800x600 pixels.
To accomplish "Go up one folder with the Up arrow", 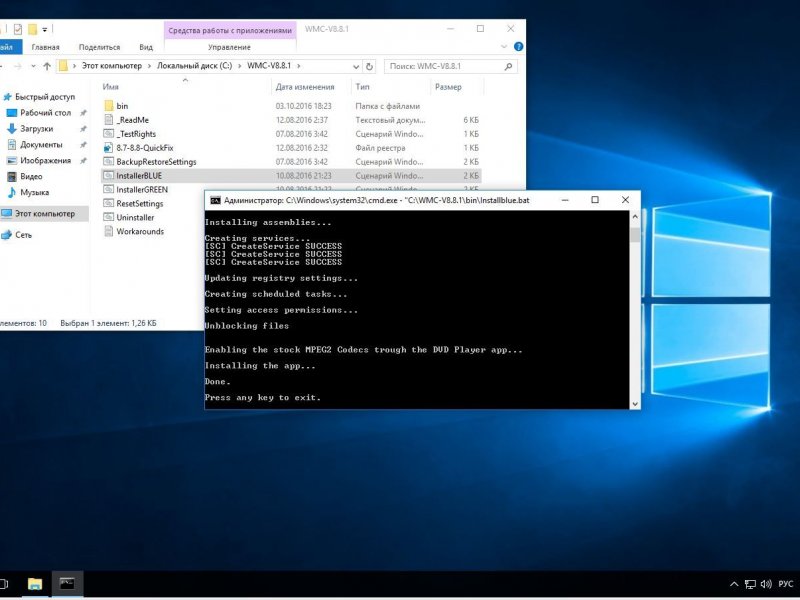I will pos(47,66).
